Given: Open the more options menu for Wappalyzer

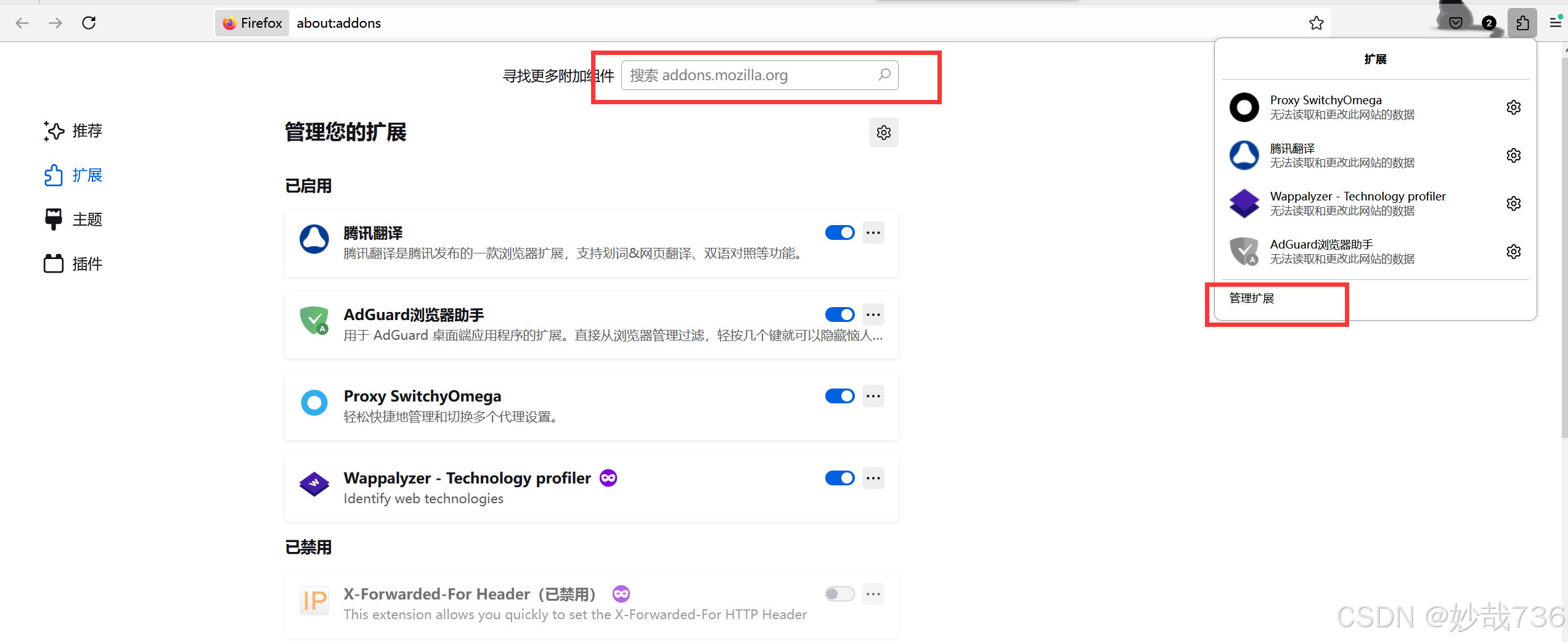Looking at the screenshot, I should [x=873, y=478].
